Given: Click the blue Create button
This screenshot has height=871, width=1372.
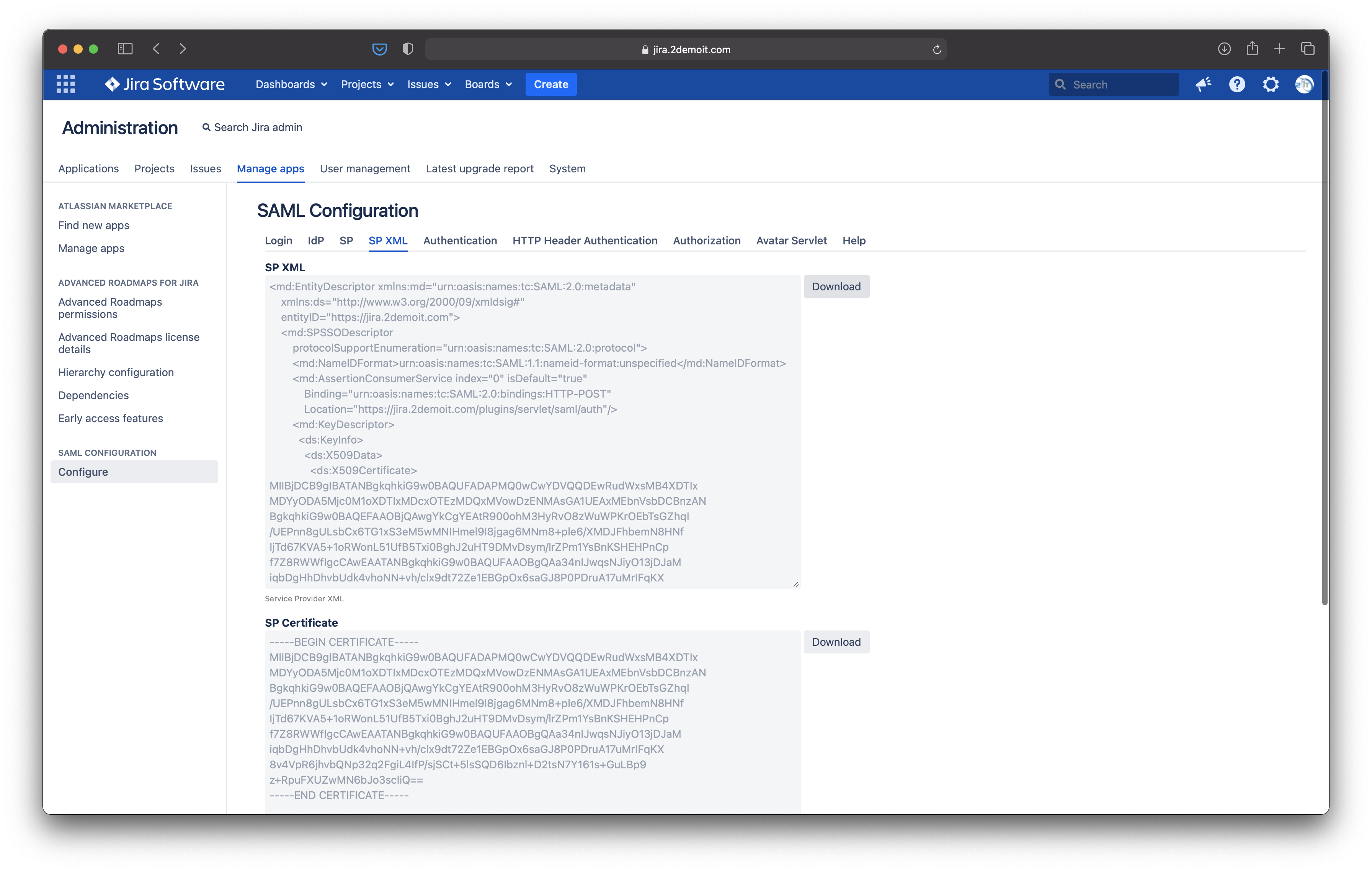Looking at the screenshot, I should (551, 84).
